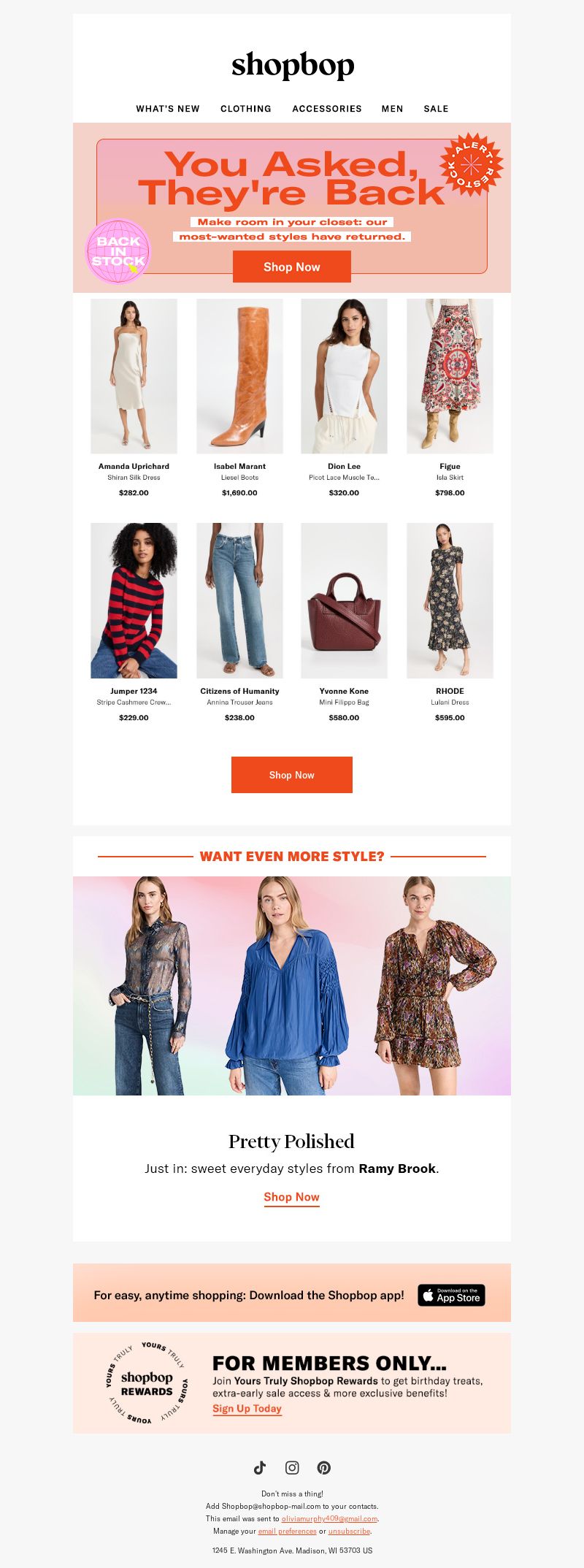
Task: Open the Pinterest social icon
Action: [324, 1467]
